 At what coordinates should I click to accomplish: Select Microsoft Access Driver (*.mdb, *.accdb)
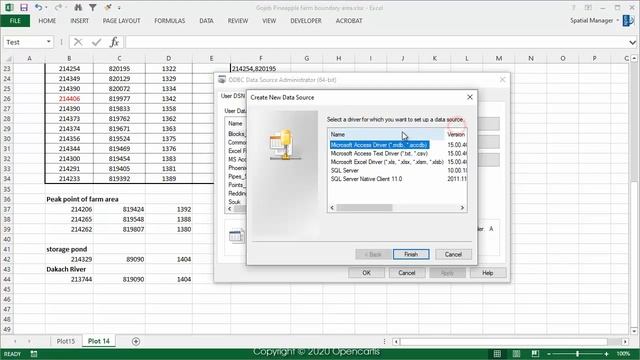click(x=379, y=145)
